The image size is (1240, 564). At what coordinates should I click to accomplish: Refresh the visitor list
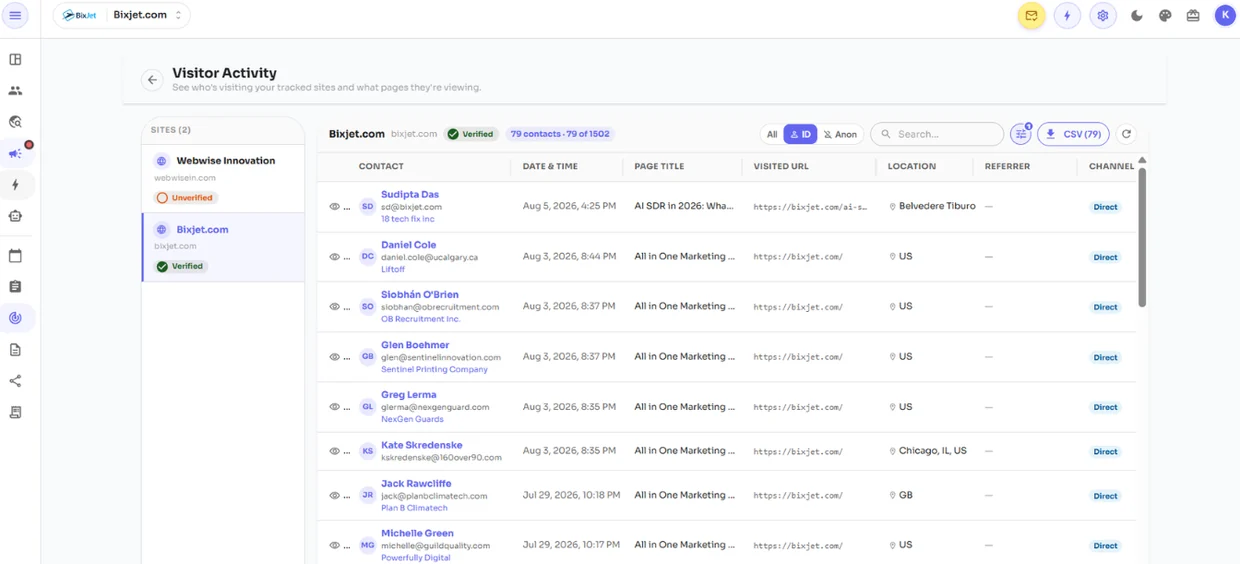[x=1126, y=134]
